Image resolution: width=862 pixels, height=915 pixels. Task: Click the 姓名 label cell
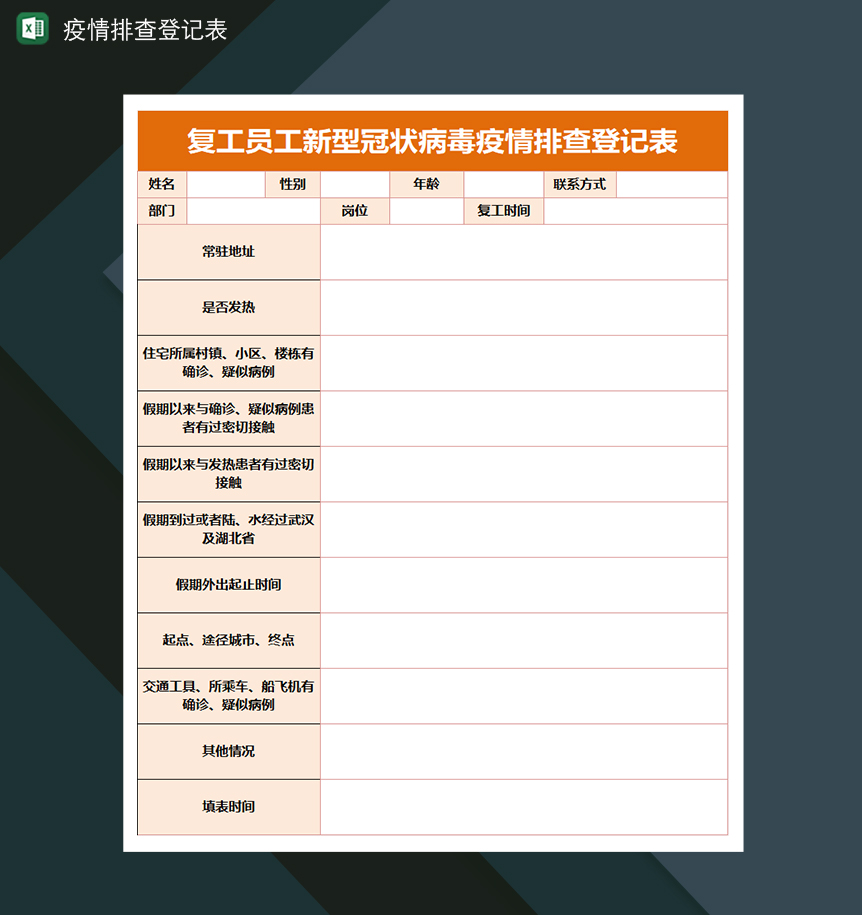(x=162, y=184)
